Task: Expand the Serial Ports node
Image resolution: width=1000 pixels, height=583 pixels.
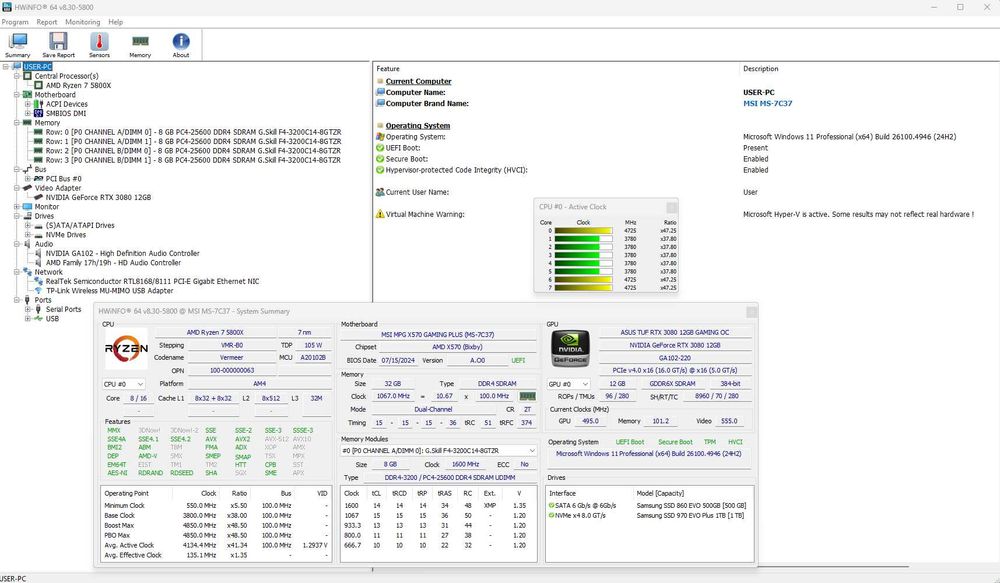Action: point(27,309)
